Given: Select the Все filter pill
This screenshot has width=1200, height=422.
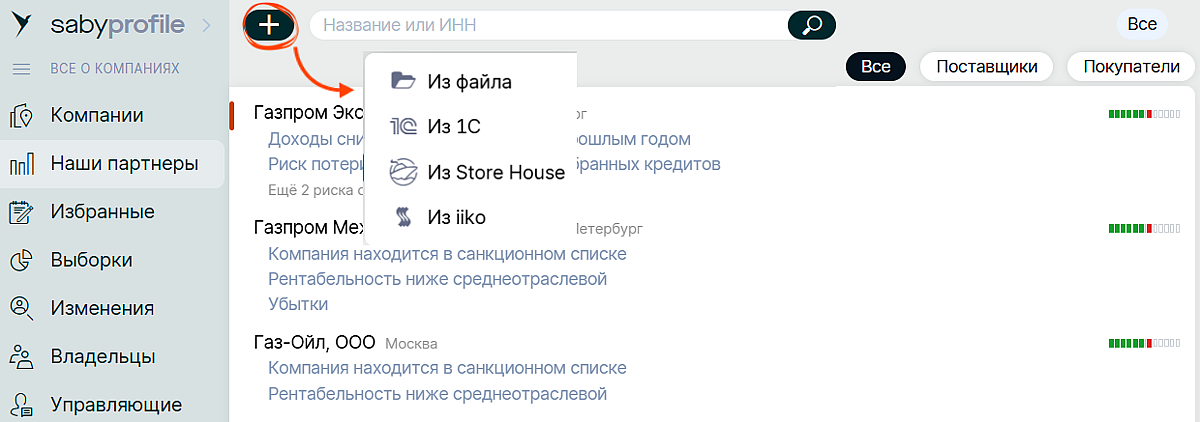Looking at the screenshot, I should click(875, 67).
